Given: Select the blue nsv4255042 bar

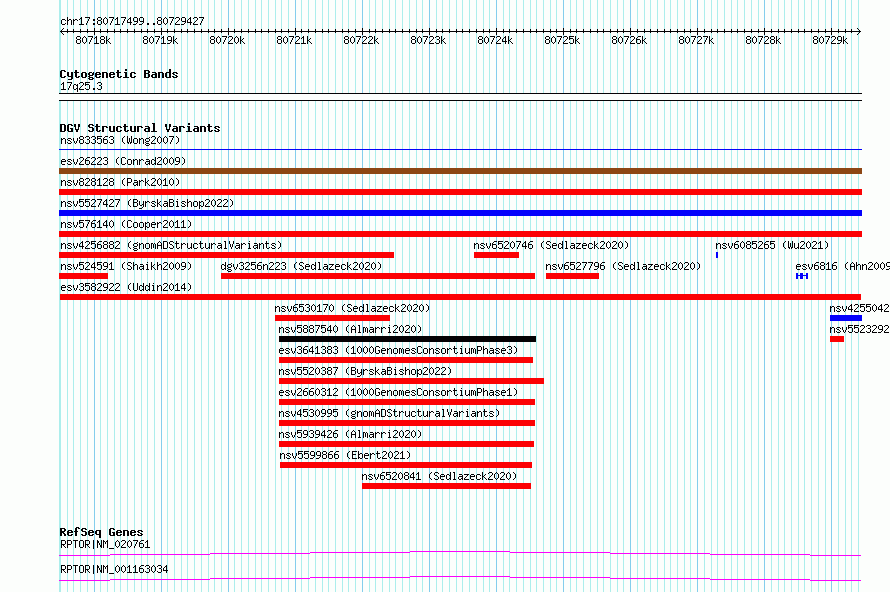Looking at the screenshot, I should [x=846, y=318].
